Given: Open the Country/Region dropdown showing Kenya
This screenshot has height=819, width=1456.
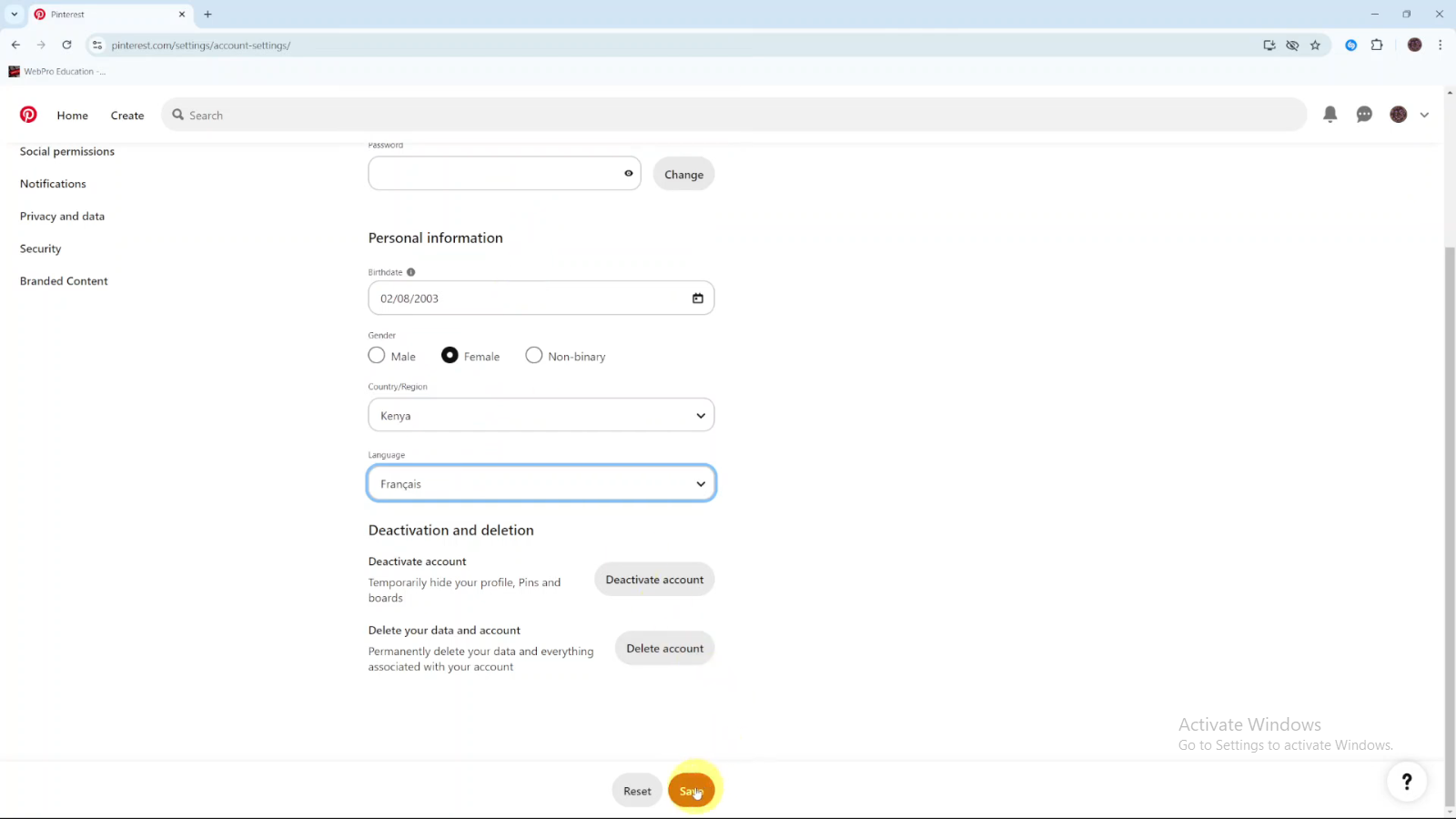Looking at the screenshot, I should [541, 415].
